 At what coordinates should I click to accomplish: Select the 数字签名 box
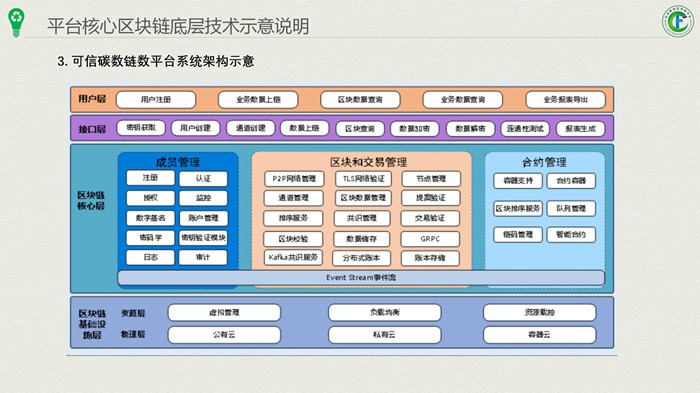150,218
